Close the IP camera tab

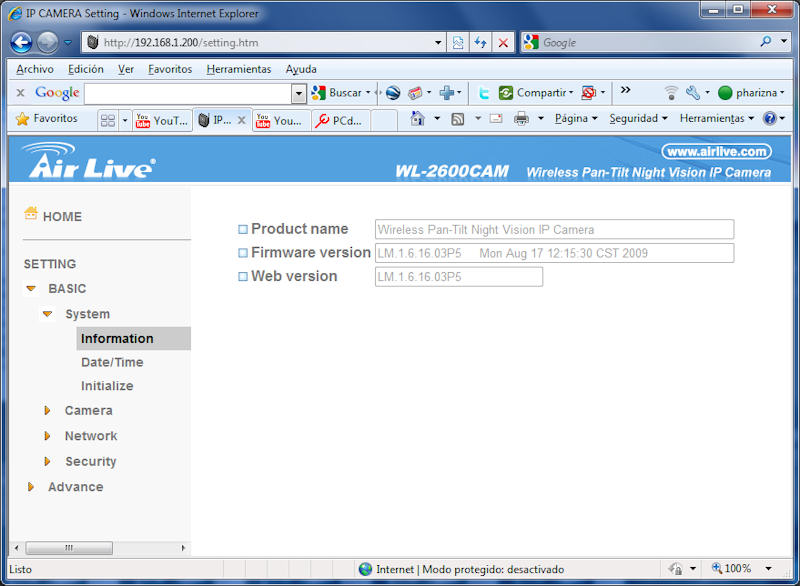pyautogui.click(x=242, y=120)
